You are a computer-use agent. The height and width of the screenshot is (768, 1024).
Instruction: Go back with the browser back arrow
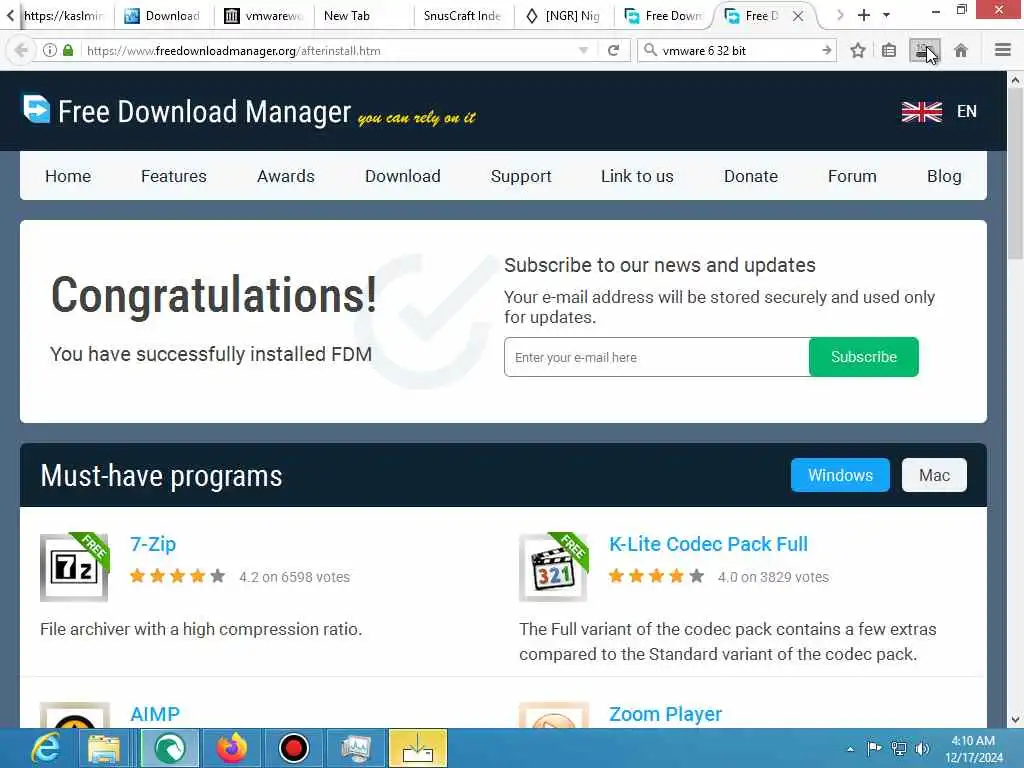[x=20, y=50]
